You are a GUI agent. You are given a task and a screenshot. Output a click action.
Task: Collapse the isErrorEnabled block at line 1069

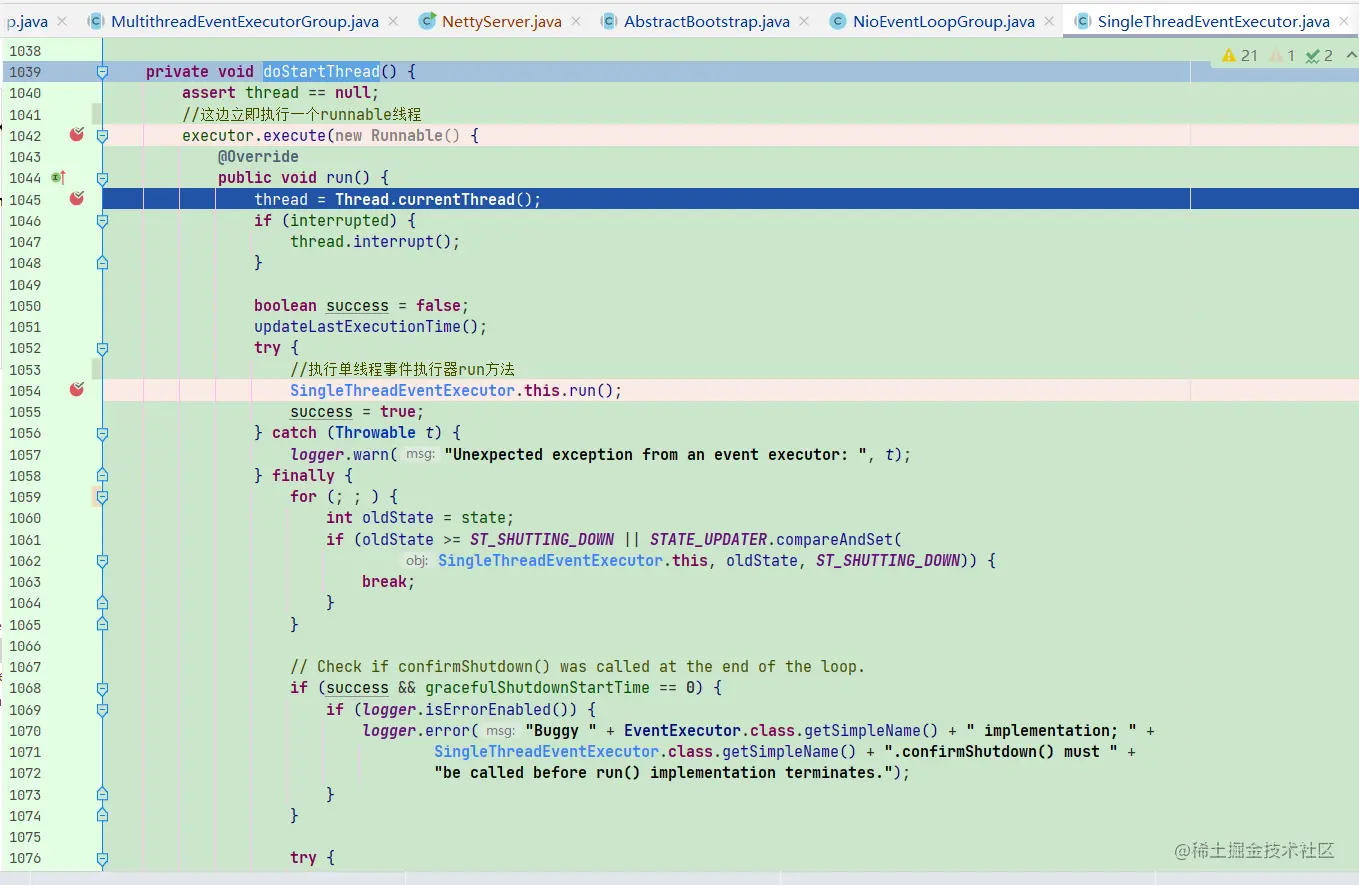coord(102,709)
